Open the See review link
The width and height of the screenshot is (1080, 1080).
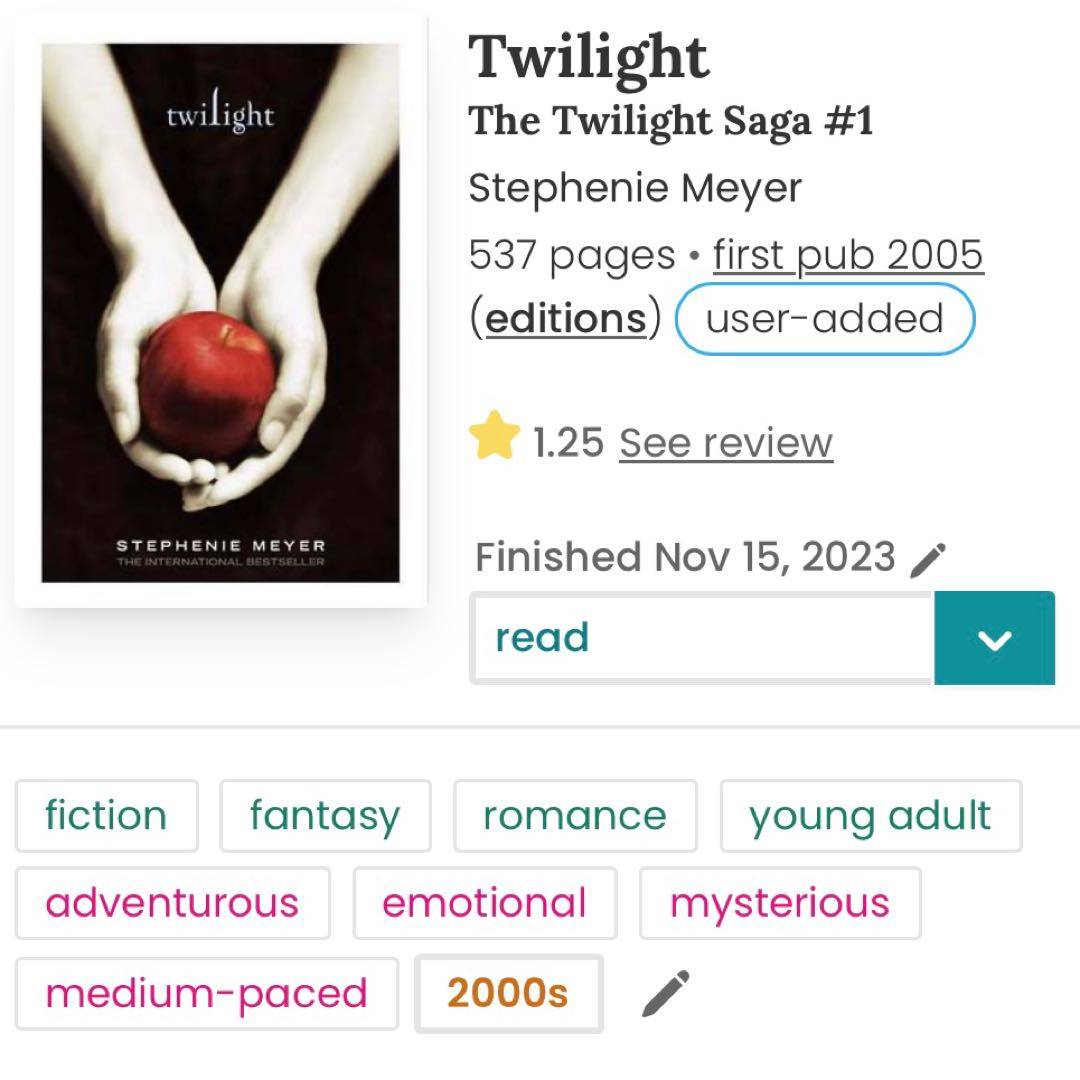725,442
